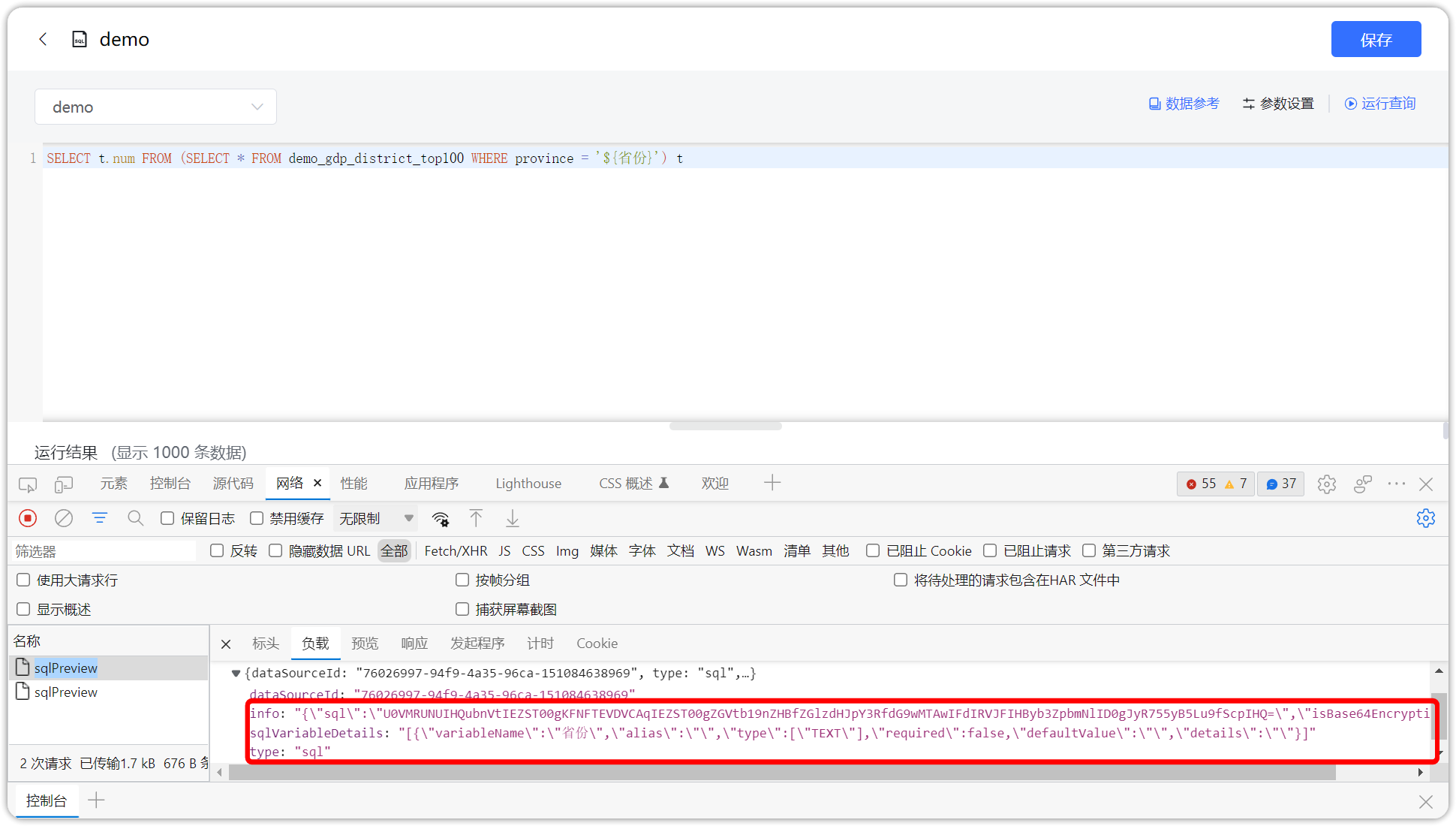Open the DevTools more options ellipsis
The image size is (1456, 826).
tap(1397, 484)
